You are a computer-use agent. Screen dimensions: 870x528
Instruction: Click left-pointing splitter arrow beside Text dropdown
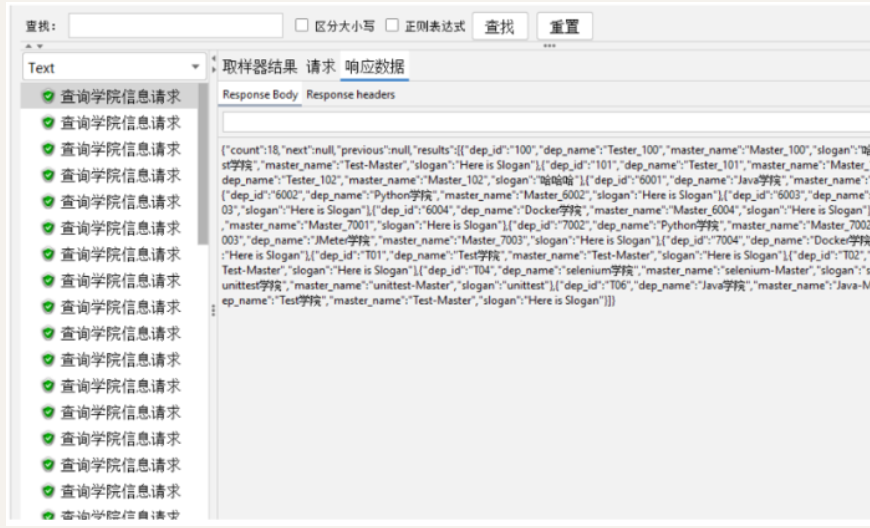tap(214, 58)
